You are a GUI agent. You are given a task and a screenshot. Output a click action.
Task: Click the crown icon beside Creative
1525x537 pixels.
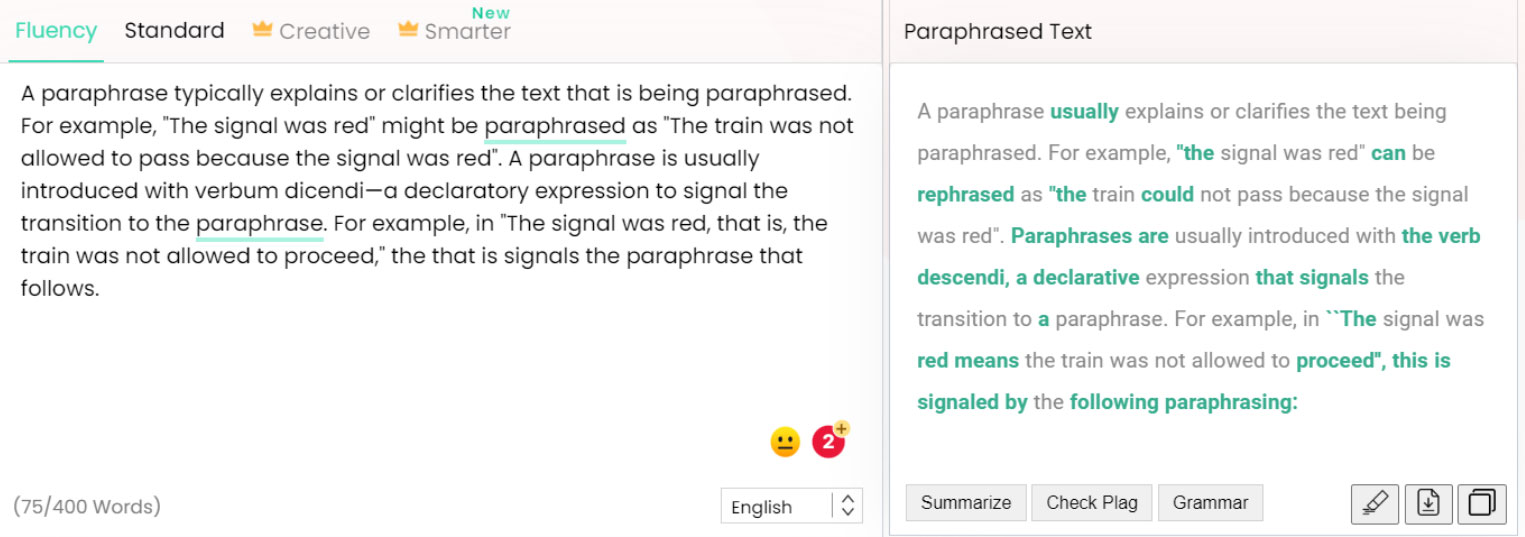click(262, 30)
